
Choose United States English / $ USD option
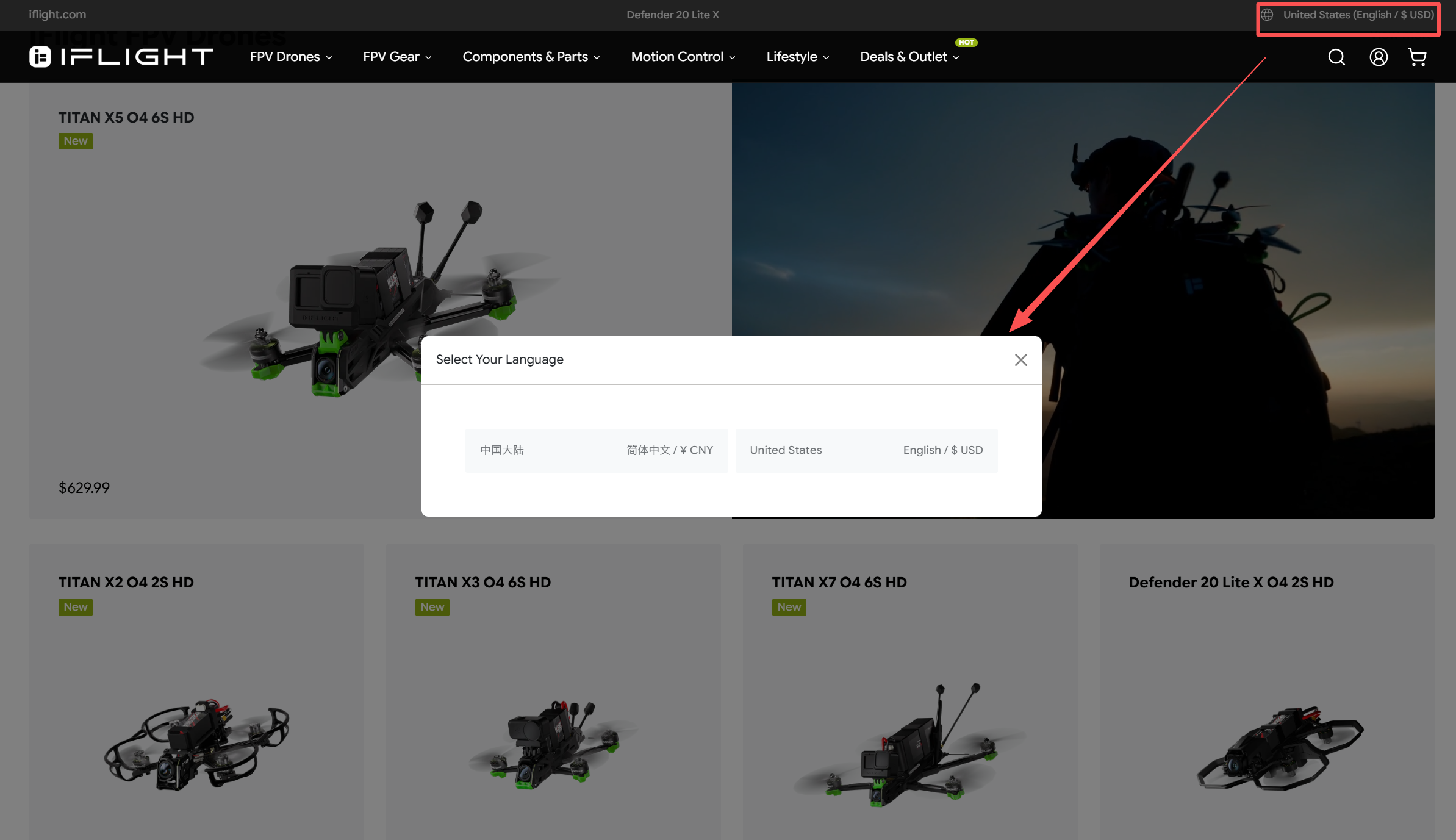point(866,450)
